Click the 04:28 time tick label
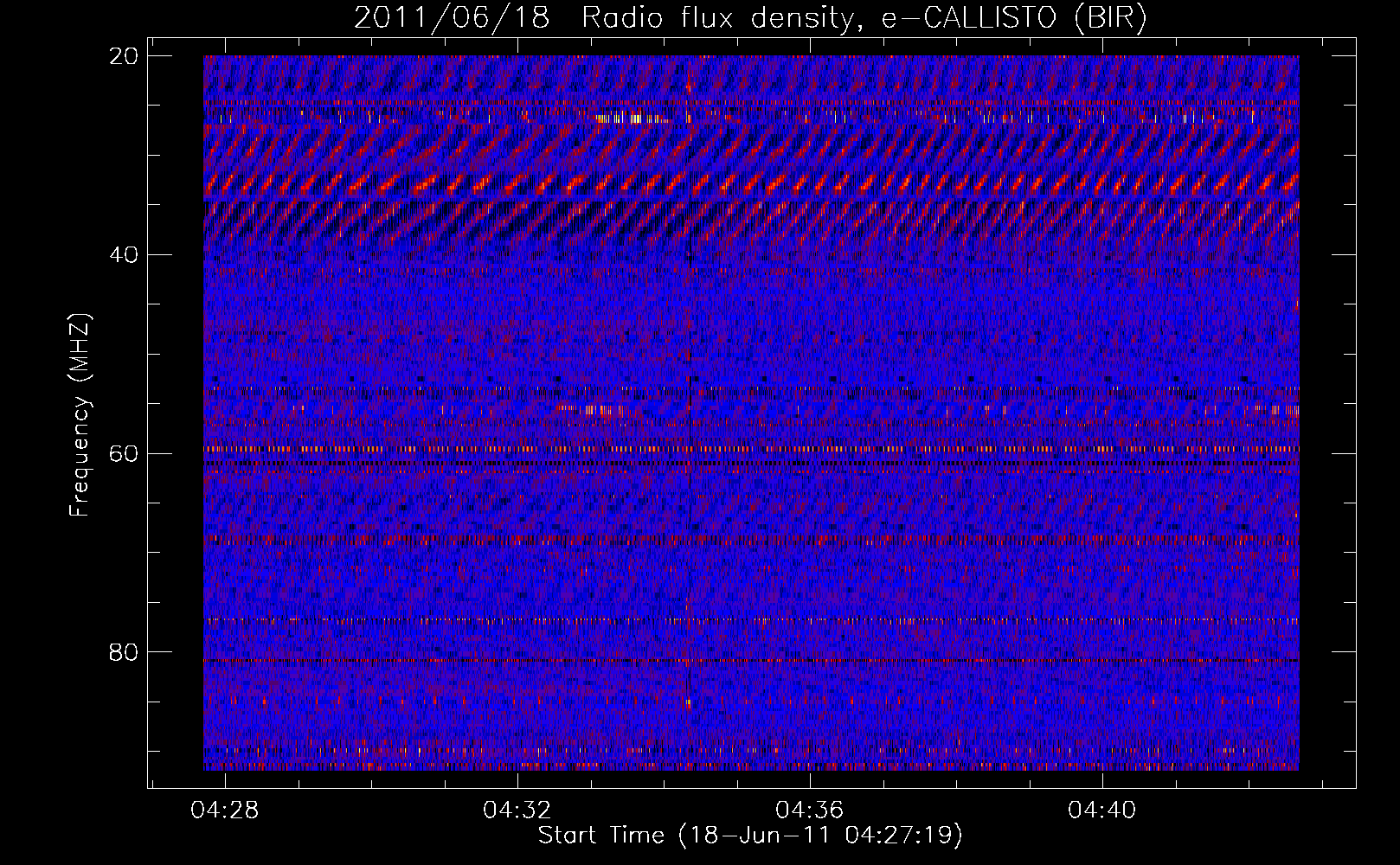1400x865 pixels. coord(225,811)
